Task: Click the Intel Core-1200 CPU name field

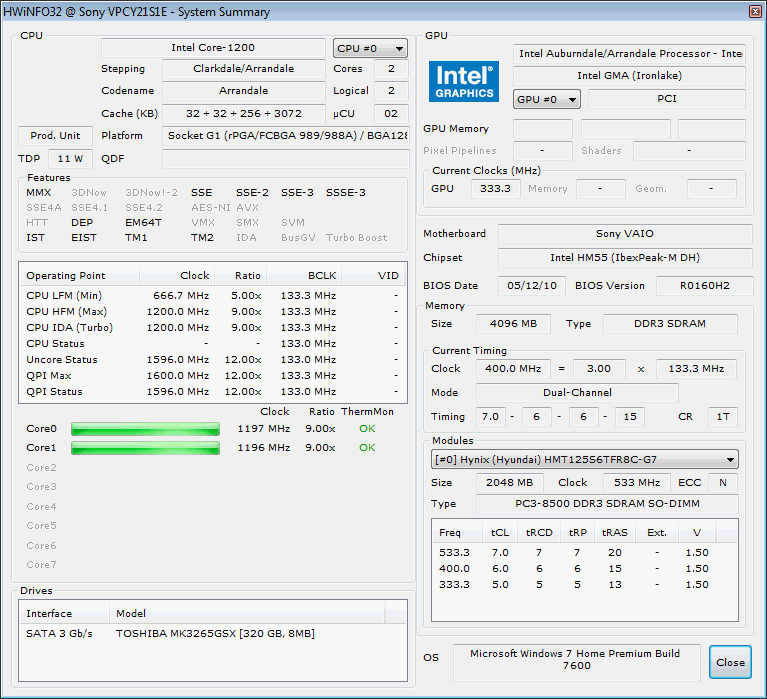Action: coord(213,48)
